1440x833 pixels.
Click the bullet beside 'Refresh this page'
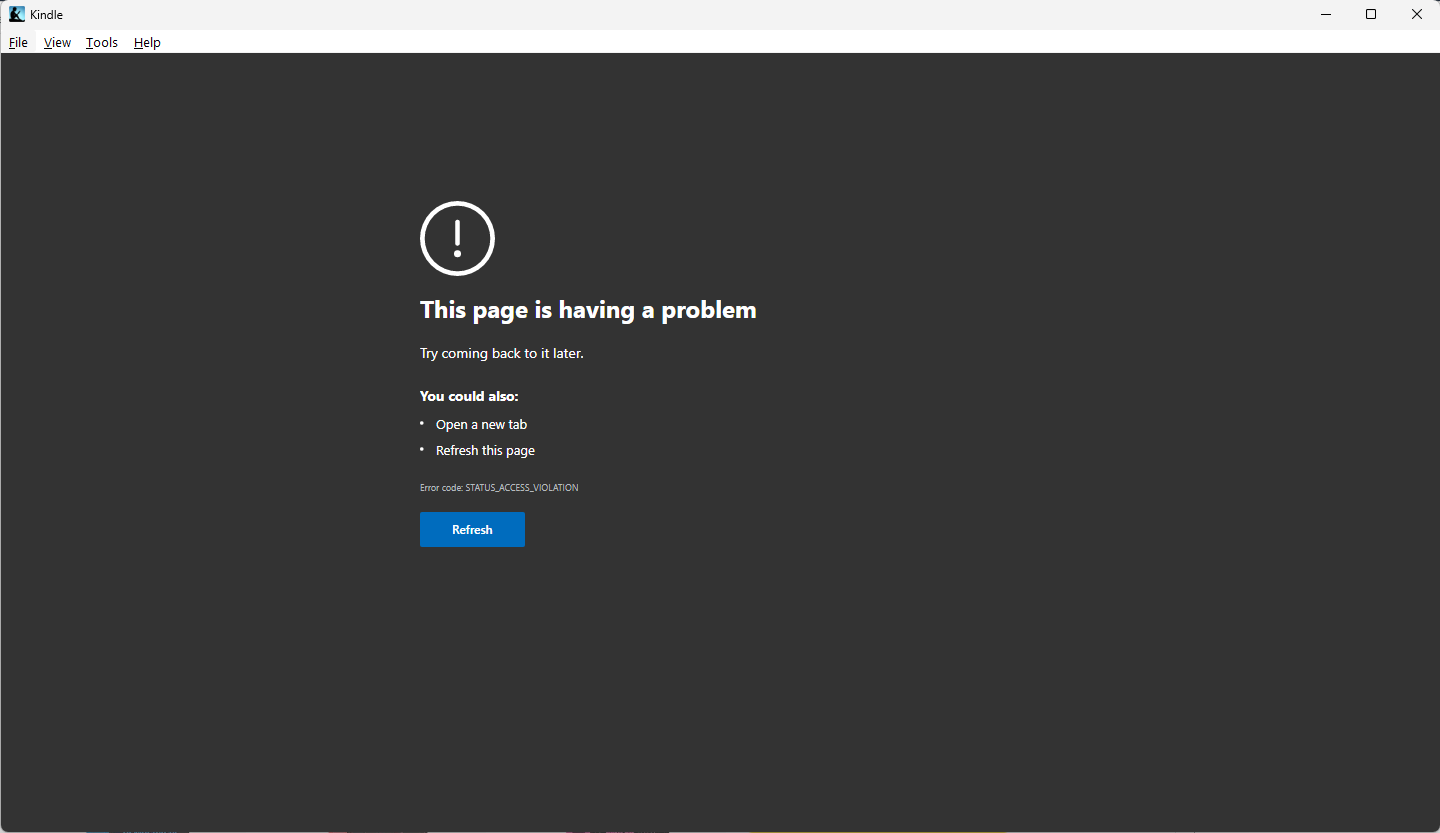(x=422, y=449)
